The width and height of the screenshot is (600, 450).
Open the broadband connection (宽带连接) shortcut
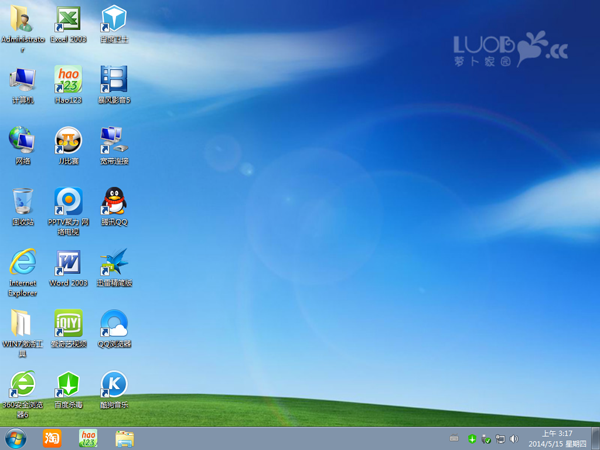pyautogui.click(x=114, y=140)
